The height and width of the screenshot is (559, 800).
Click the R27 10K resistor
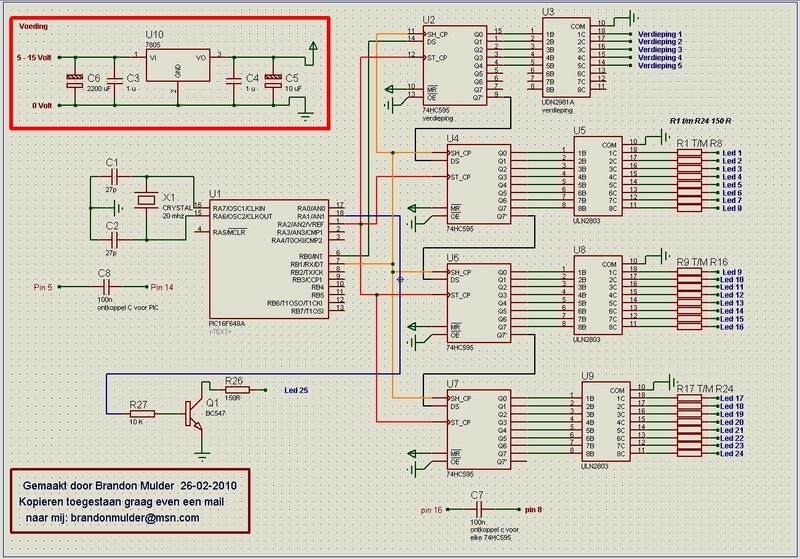(x=142, y=410)
